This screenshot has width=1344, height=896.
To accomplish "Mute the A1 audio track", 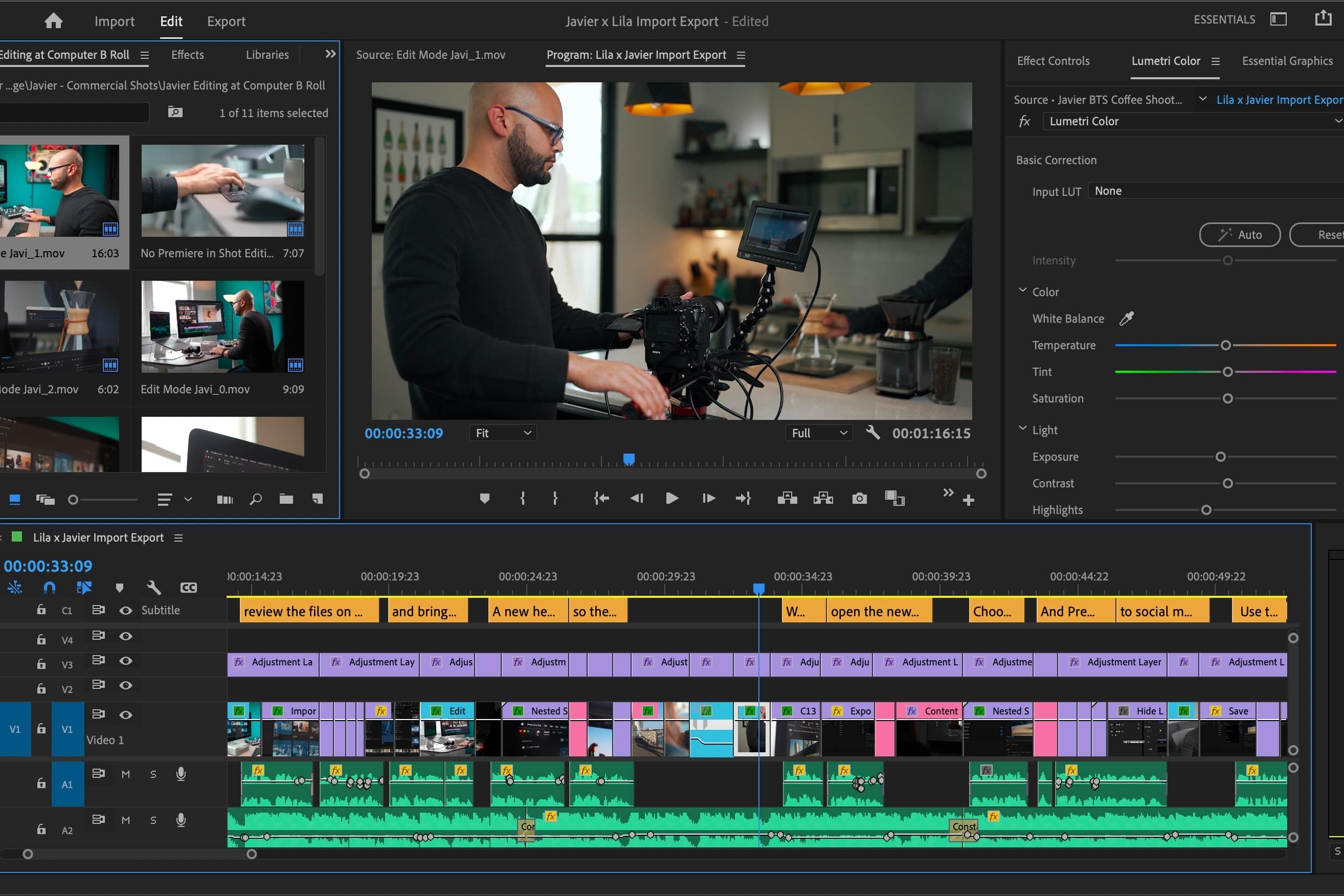I will tap(126, 774).
